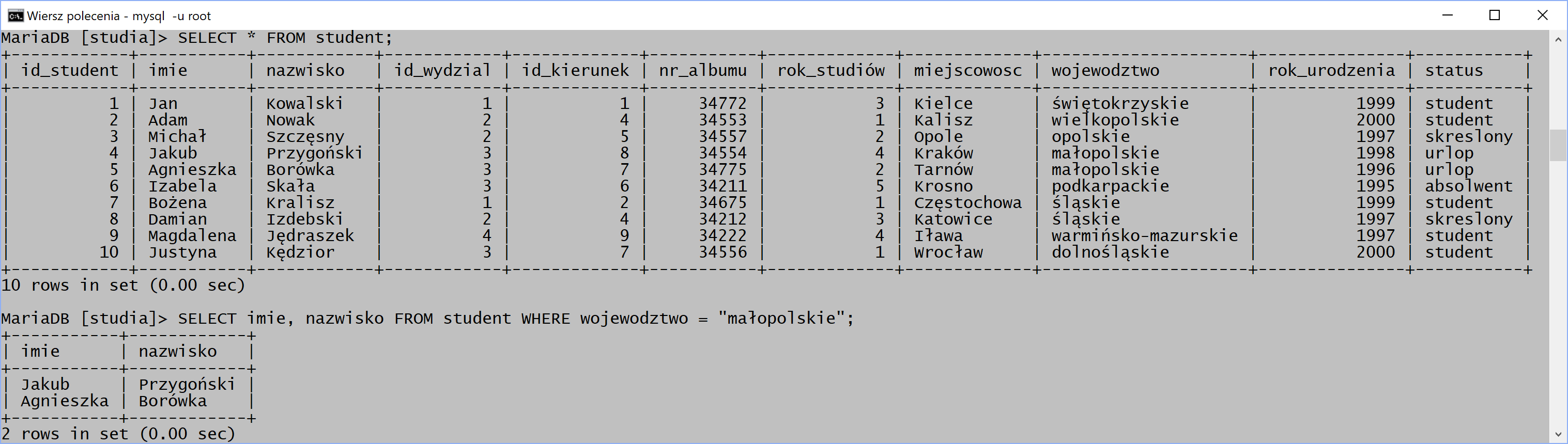The height and width of the screenshot is (444, 1568).
Task: Click city 'Kraków'
Action: pos(944,153)
